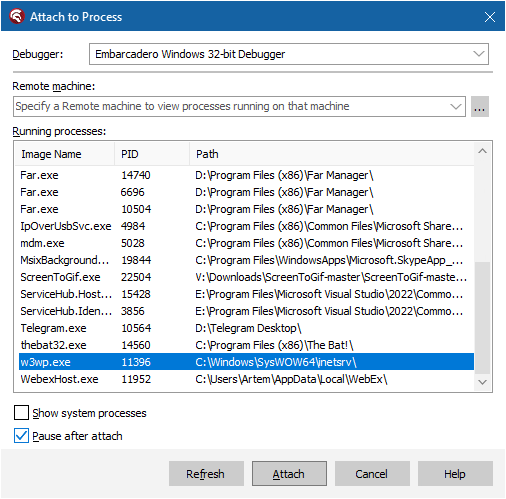Select the thebat32.exe process row

[x=246, y=345]
